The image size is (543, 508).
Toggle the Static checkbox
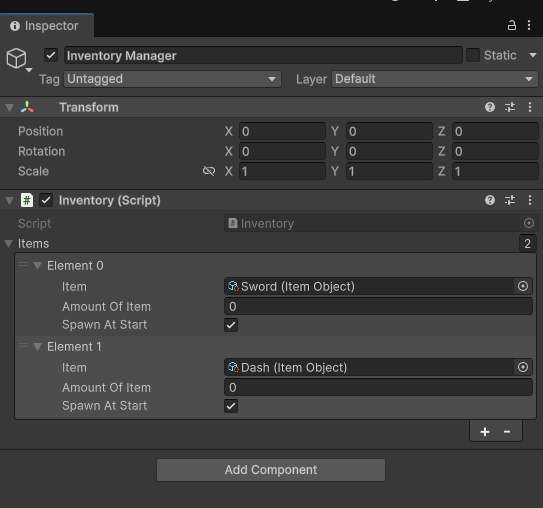coord(473,55)
